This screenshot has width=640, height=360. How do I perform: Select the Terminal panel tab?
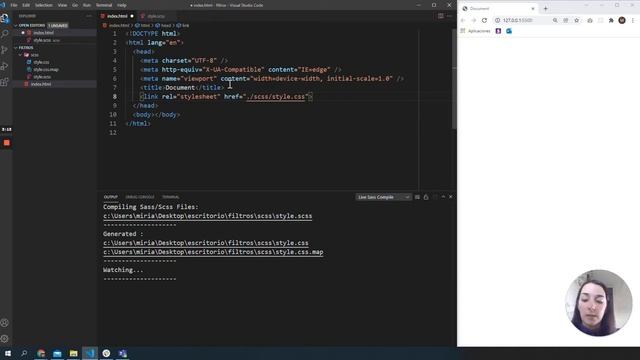[x=171, y=197]
